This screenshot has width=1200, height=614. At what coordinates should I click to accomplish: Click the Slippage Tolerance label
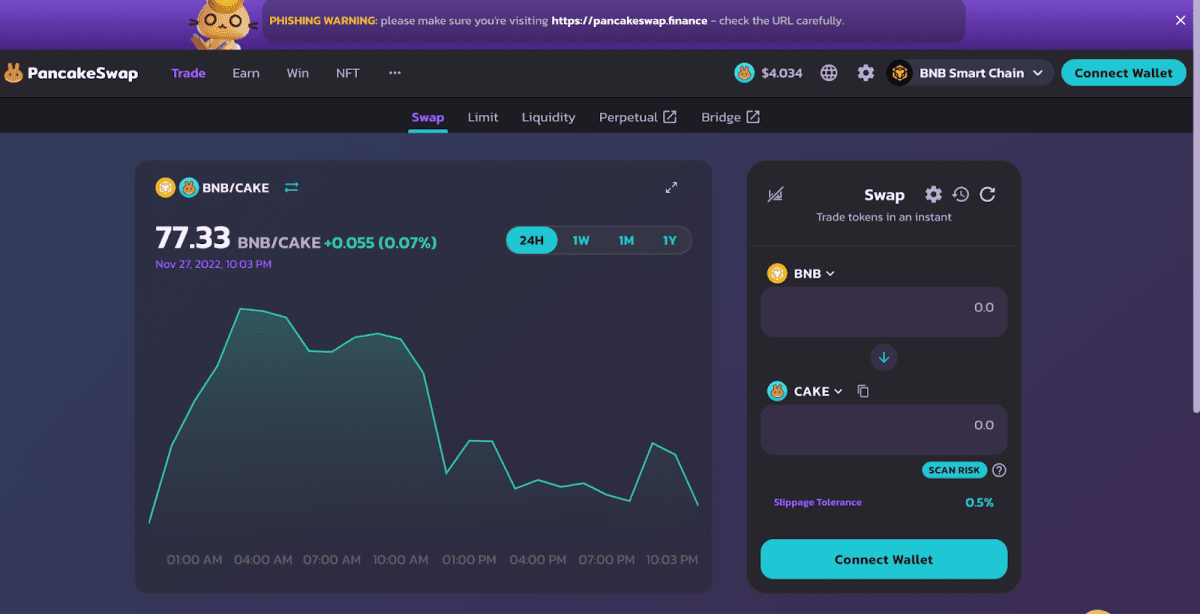click(817, 502)
